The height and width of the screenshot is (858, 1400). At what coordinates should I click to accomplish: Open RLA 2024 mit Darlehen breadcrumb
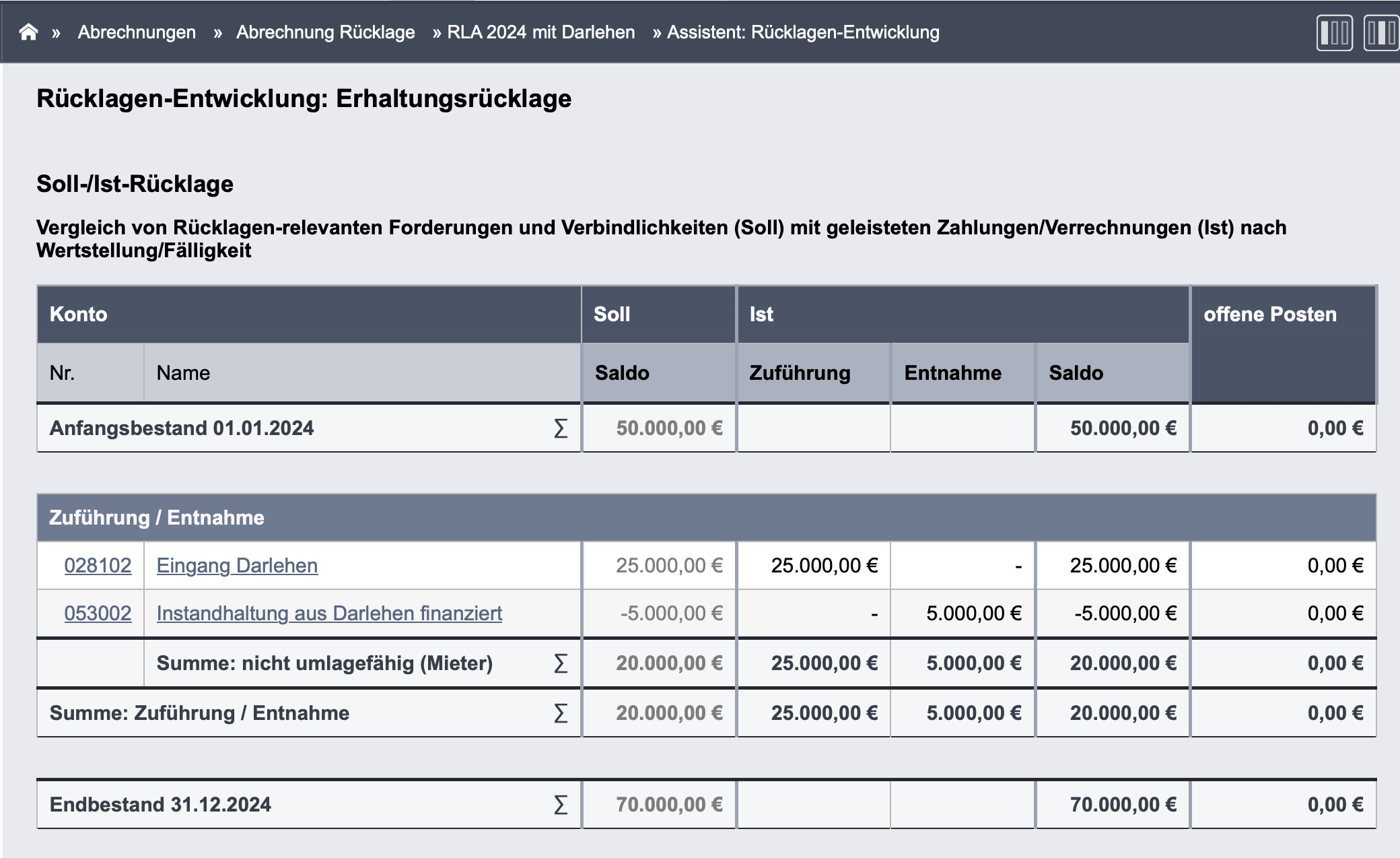point(540,32)
